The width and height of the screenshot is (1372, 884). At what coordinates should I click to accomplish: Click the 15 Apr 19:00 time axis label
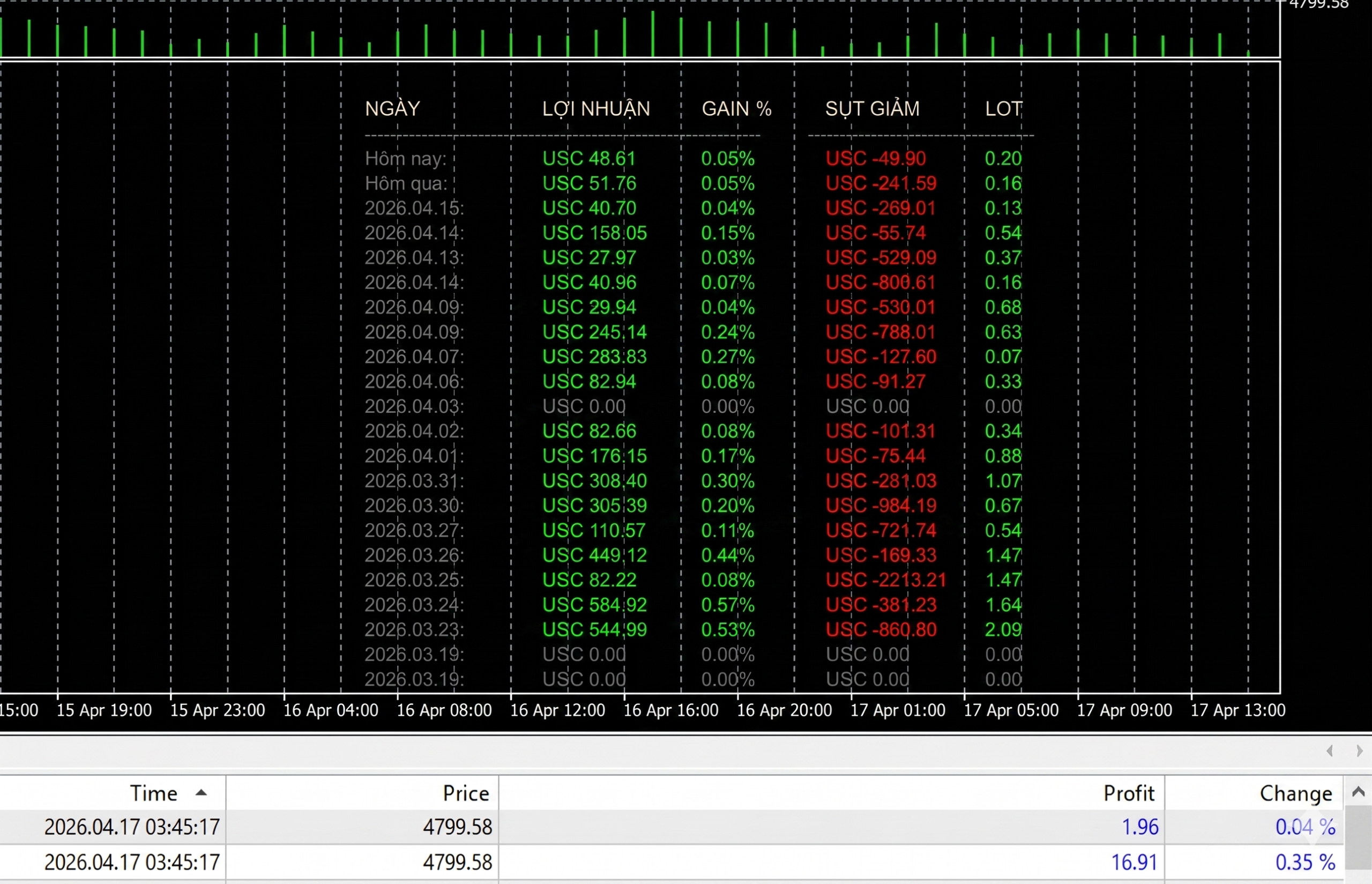[x=104, y=710]
